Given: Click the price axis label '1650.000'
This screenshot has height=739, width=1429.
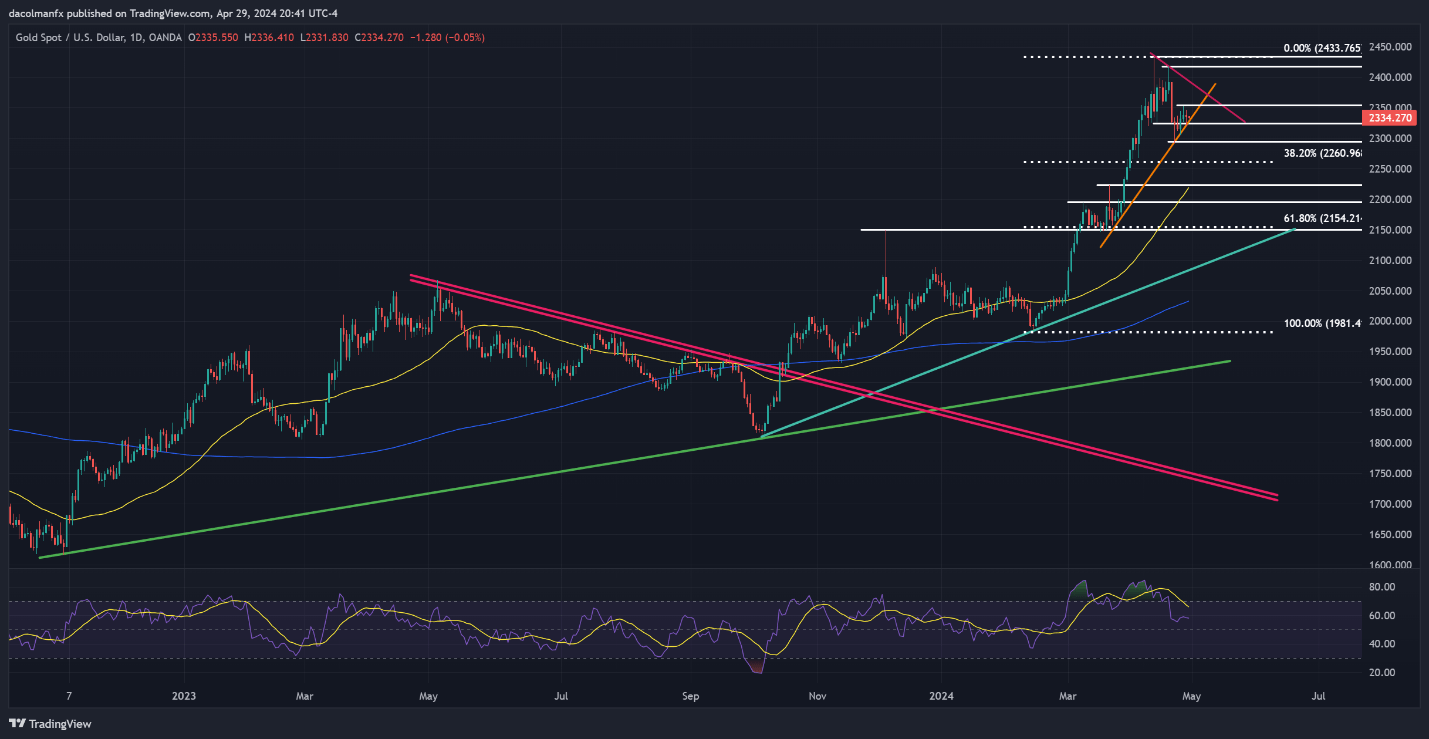Looking at the screenshot, I should (1390, 535).
